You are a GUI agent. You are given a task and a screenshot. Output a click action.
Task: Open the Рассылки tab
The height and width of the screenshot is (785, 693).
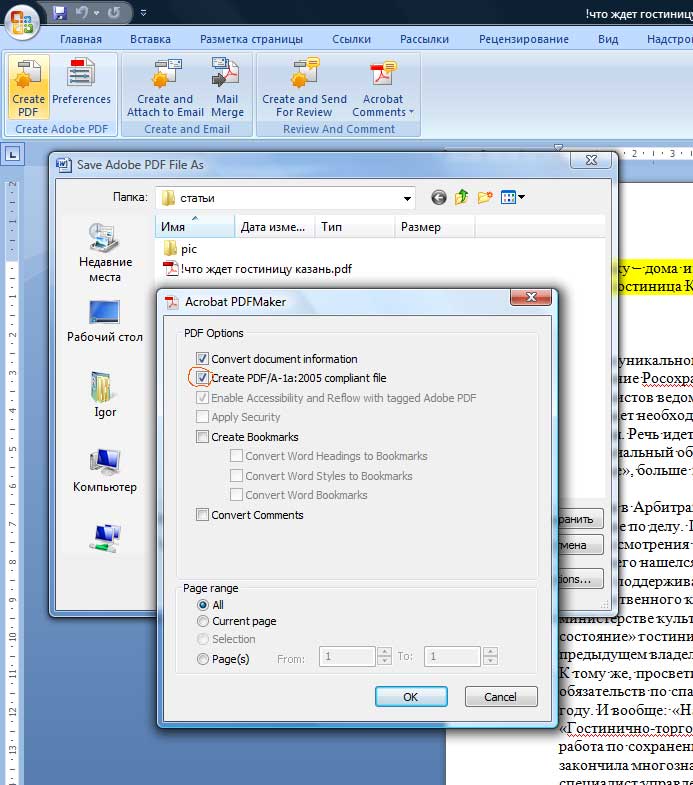[425, 39]
